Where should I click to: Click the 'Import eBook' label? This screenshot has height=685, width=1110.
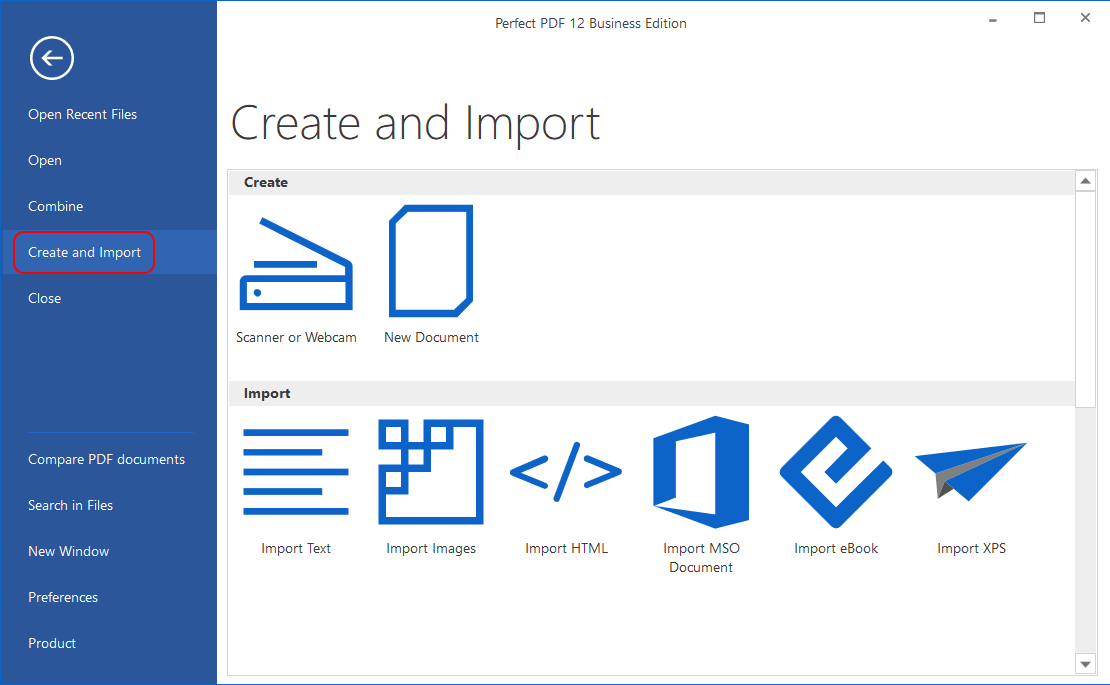(836, 548)
